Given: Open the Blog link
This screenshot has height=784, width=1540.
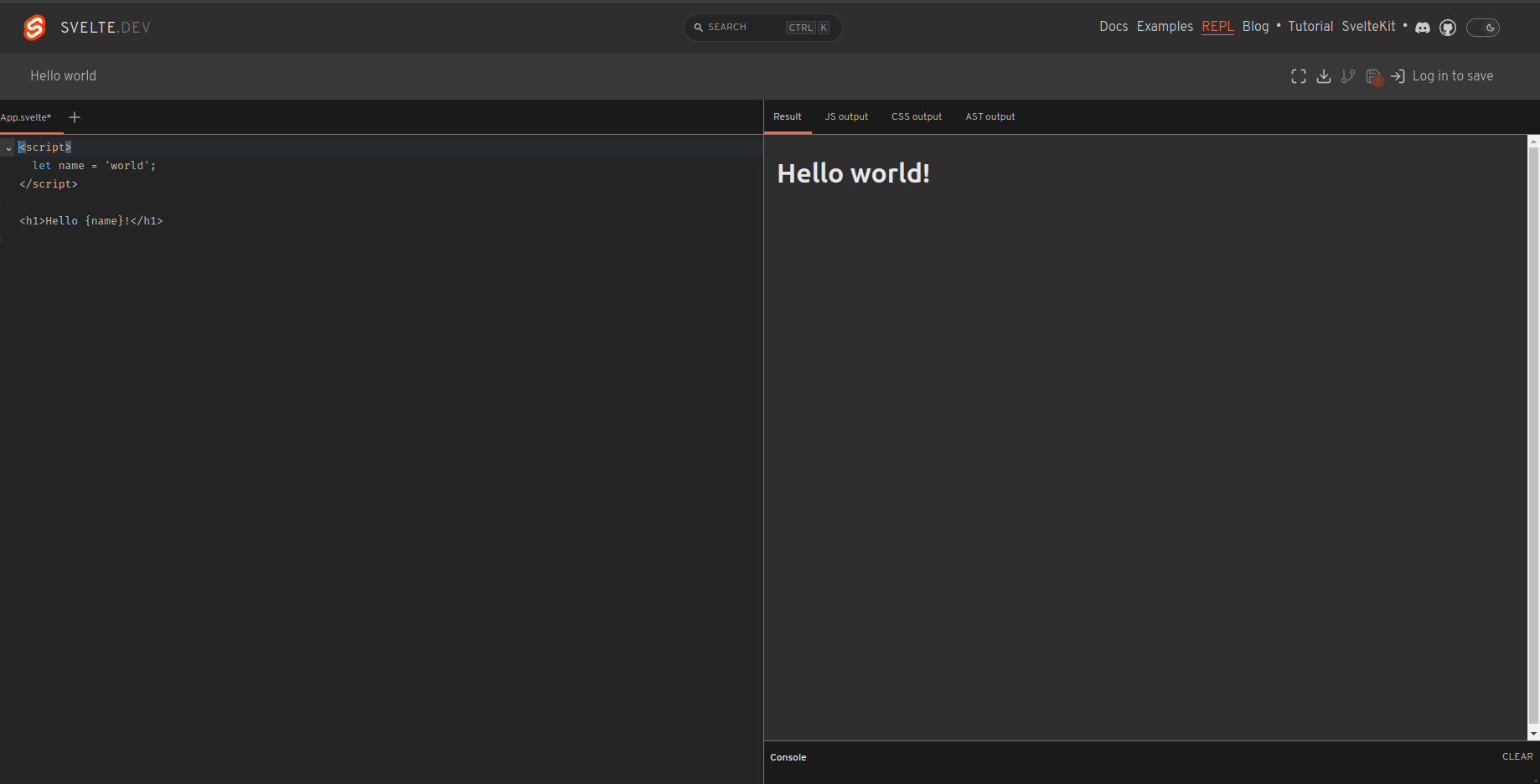Looking at the screenshot, I should coord(1255,27).
